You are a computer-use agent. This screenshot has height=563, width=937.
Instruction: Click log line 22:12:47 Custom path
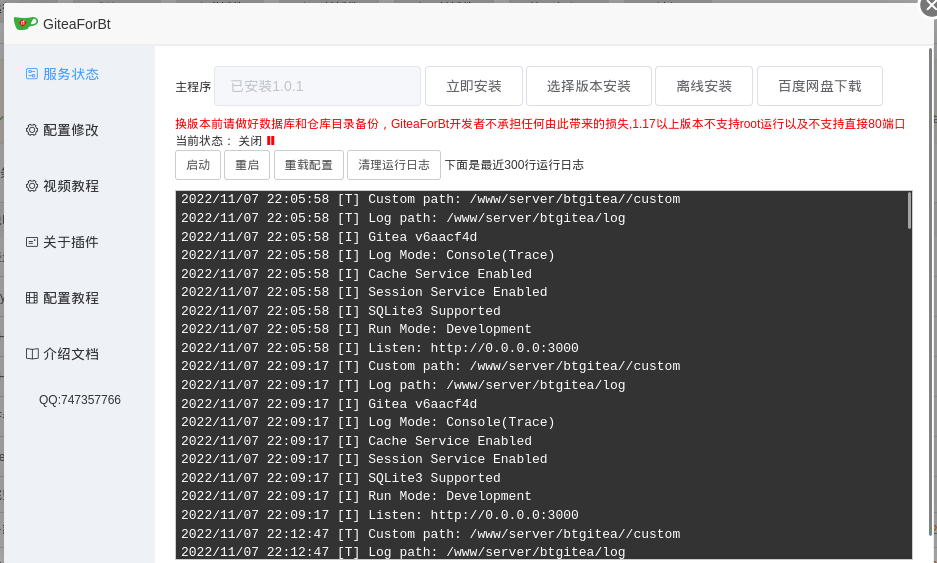[x=430, y=534]
